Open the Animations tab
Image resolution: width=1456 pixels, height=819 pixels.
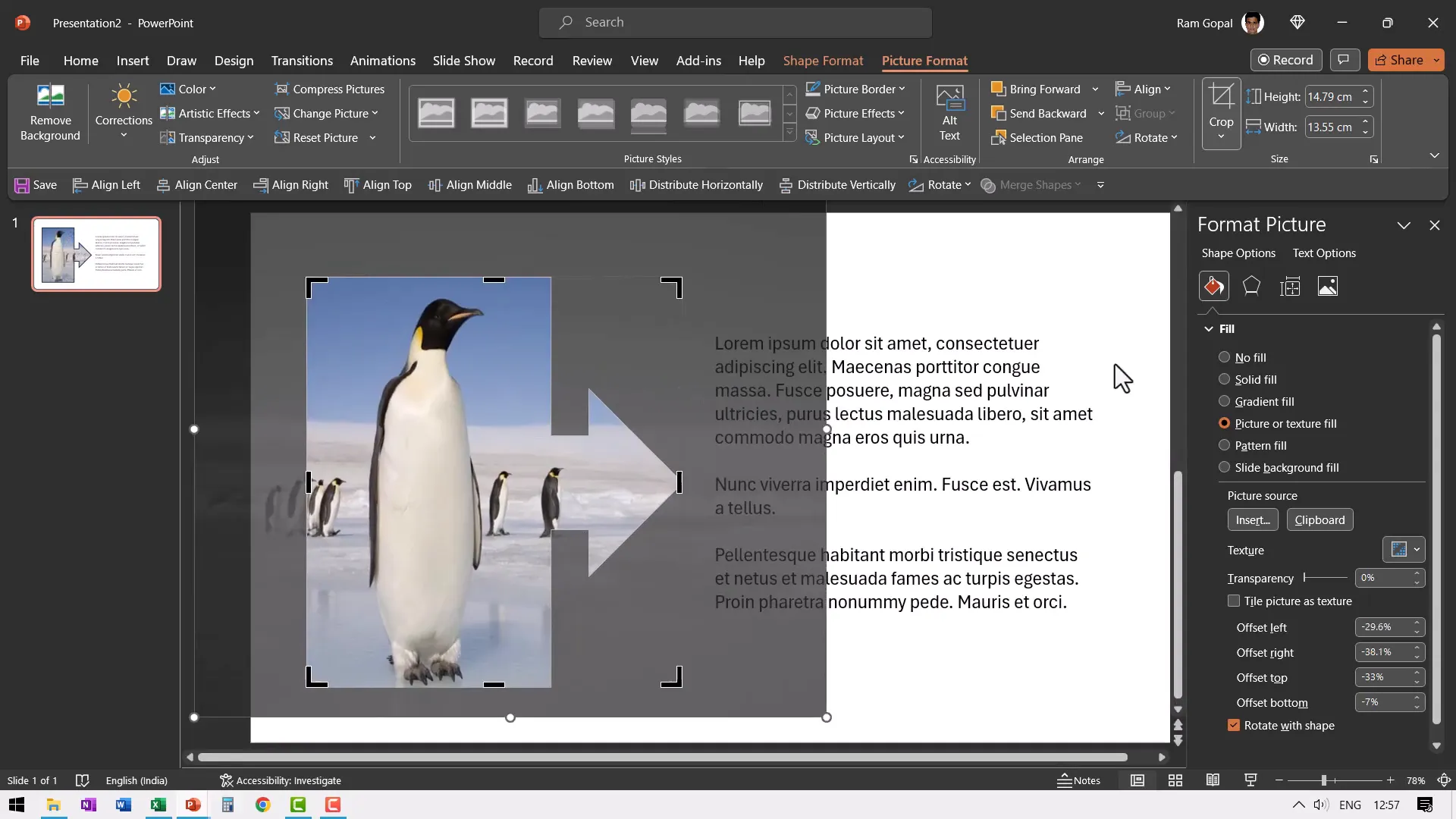point(382,61)
